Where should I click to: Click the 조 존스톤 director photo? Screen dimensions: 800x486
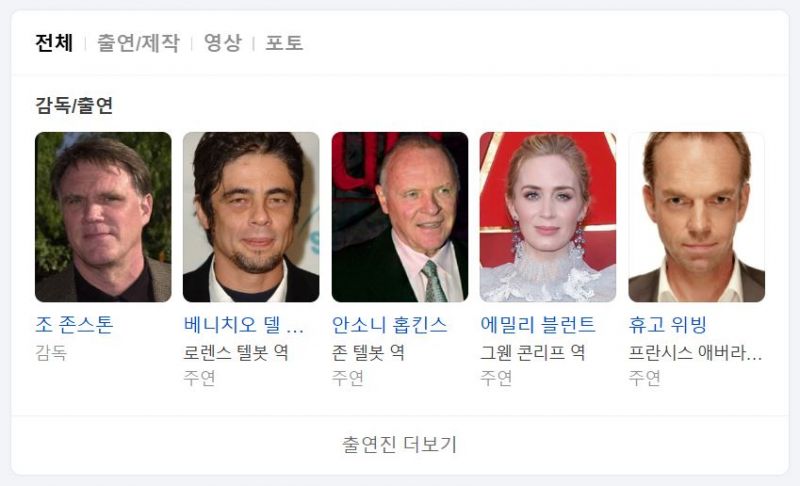tap(103, 217)
